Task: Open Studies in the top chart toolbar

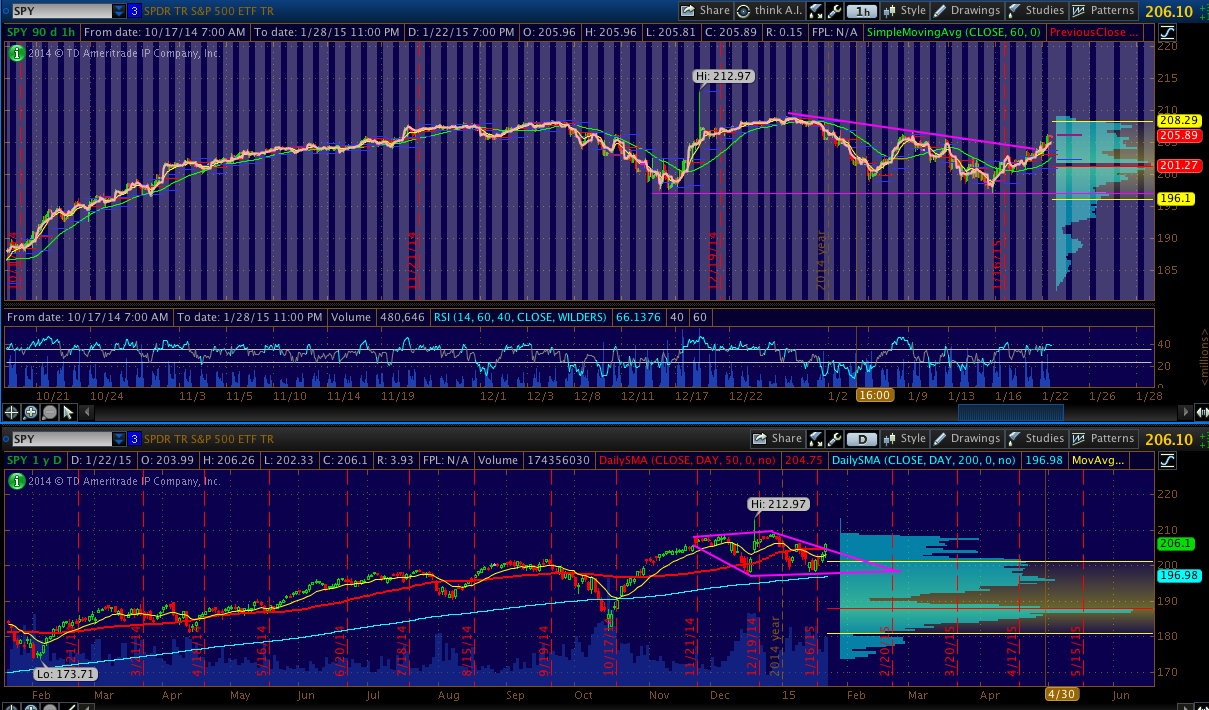Action: (1035, 11)
